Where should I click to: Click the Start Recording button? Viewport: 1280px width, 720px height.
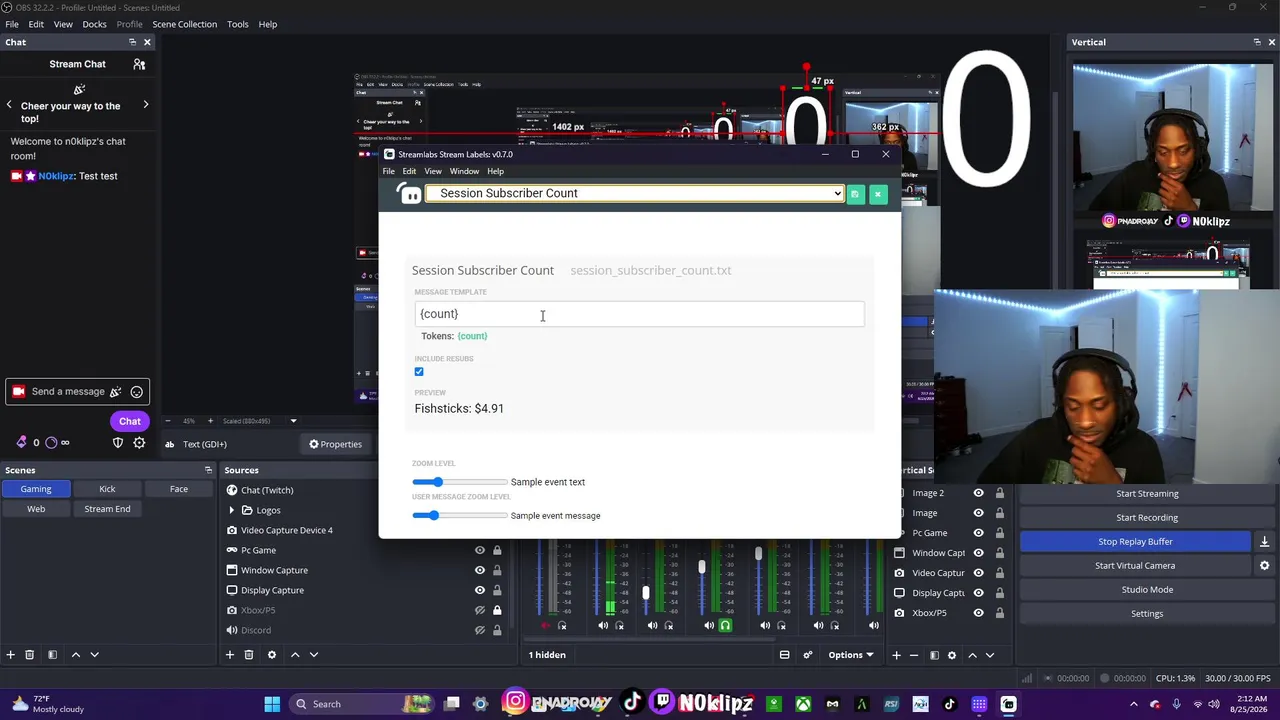pos(1147,517)
